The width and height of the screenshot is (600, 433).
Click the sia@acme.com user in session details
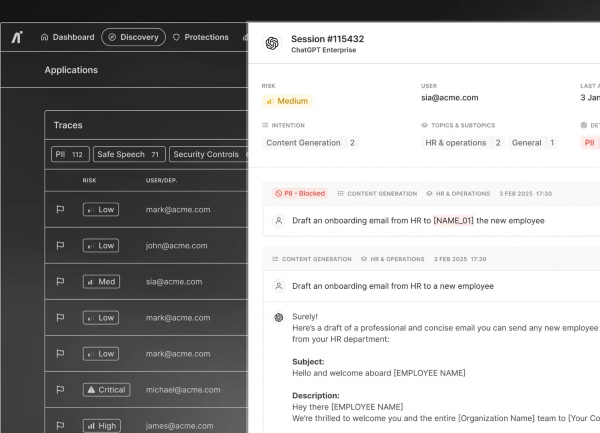[450, 98]
